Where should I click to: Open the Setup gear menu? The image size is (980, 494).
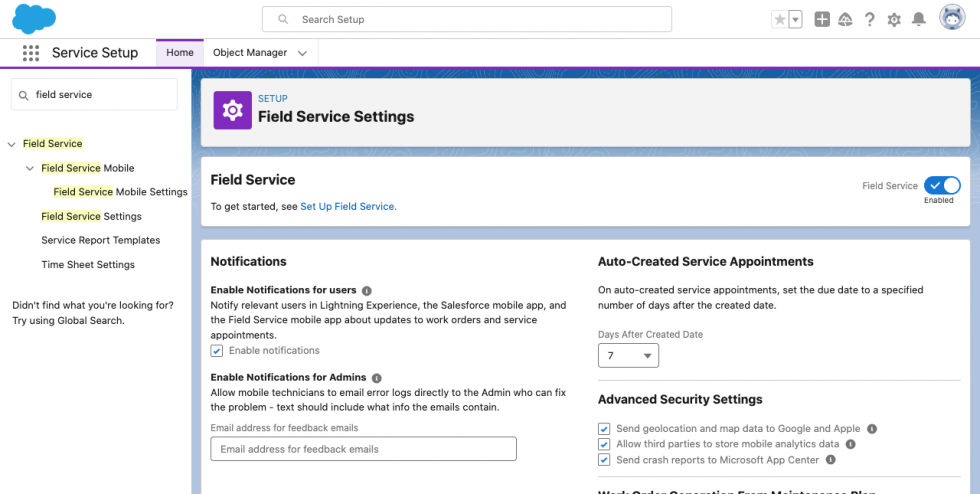click(x=894, y=19)
